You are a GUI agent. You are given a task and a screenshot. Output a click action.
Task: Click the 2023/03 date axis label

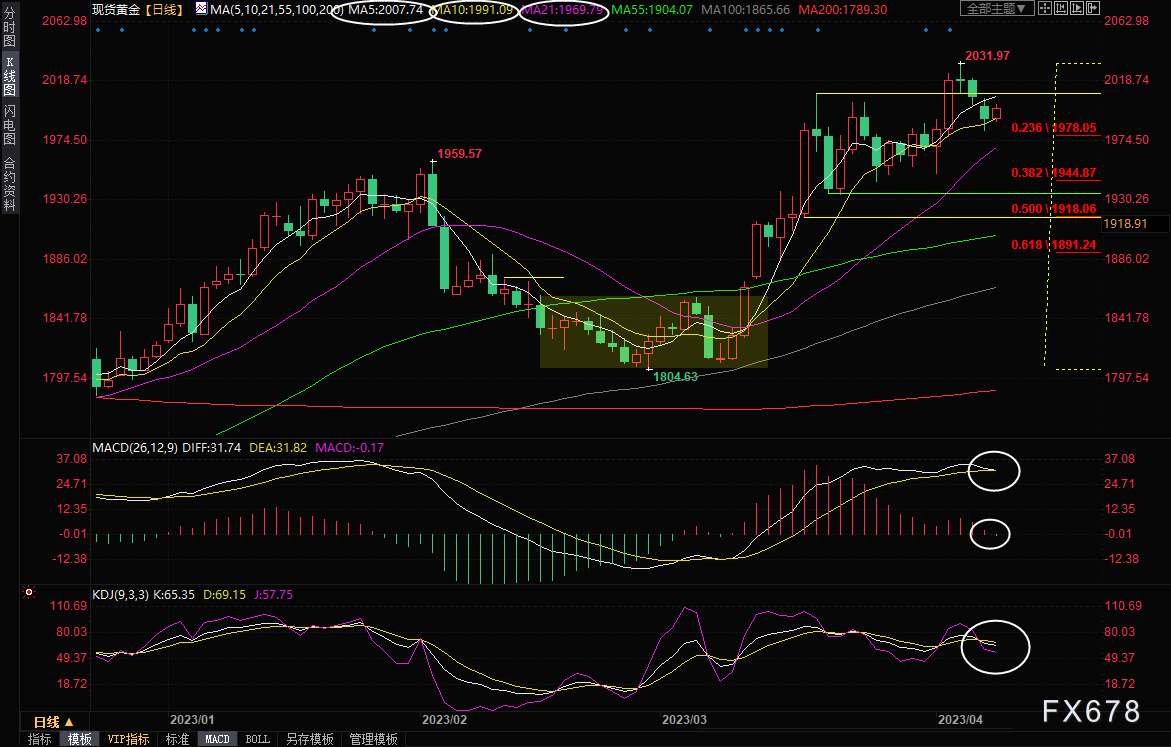684,719
